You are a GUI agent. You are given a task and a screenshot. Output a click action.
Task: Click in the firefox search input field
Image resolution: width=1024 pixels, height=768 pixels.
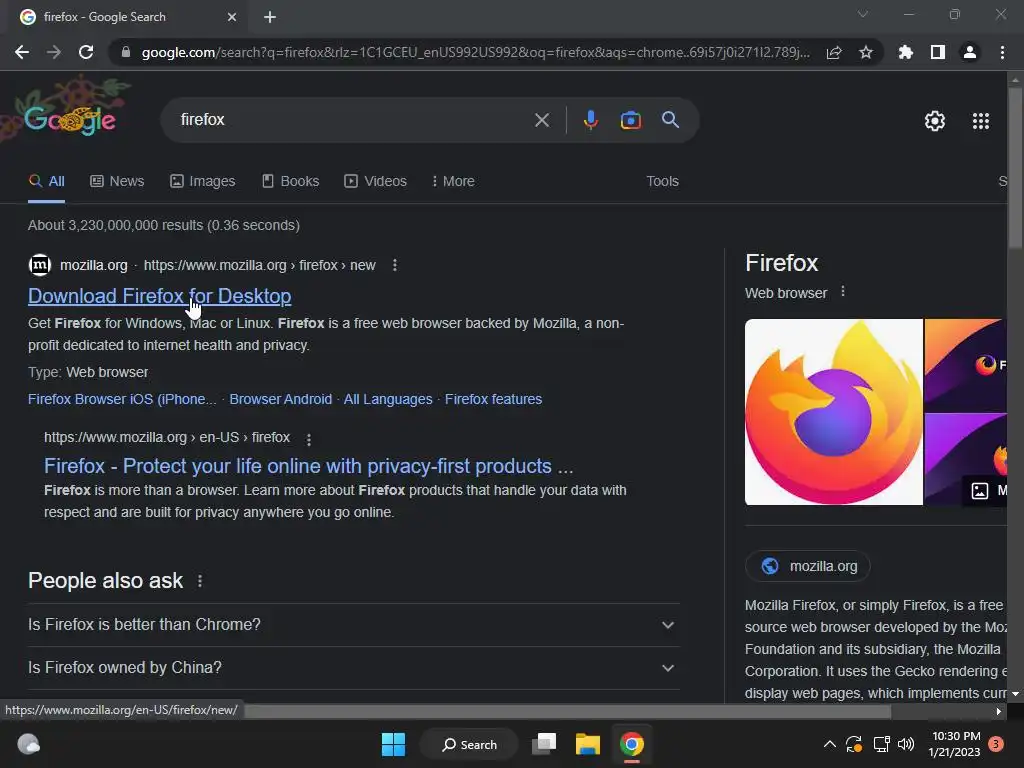pos(353,120)
